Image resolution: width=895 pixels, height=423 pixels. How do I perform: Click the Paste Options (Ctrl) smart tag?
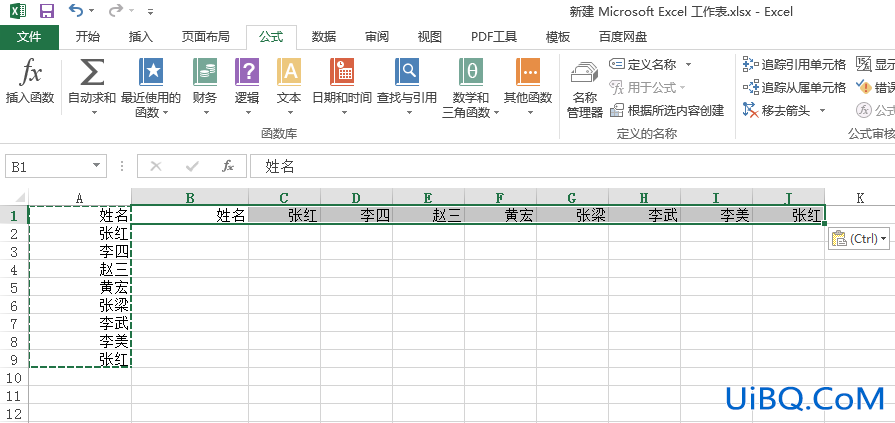point(858,239)
